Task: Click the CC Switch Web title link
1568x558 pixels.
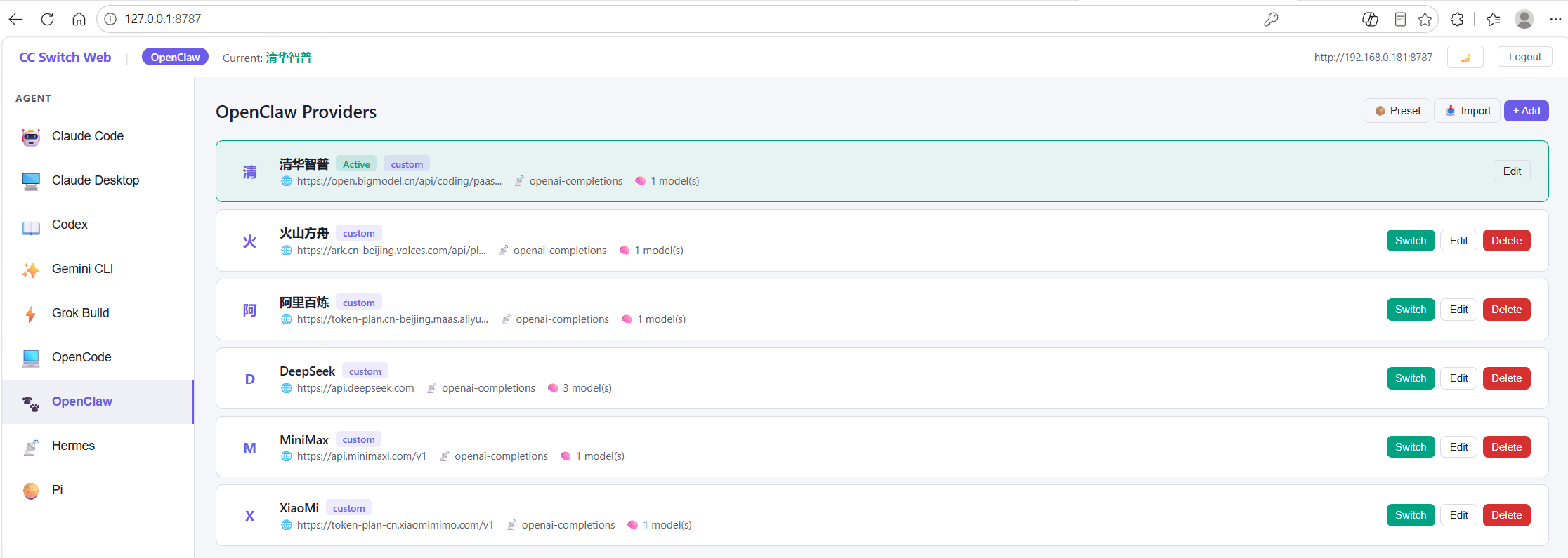Action: click(65, 58)
